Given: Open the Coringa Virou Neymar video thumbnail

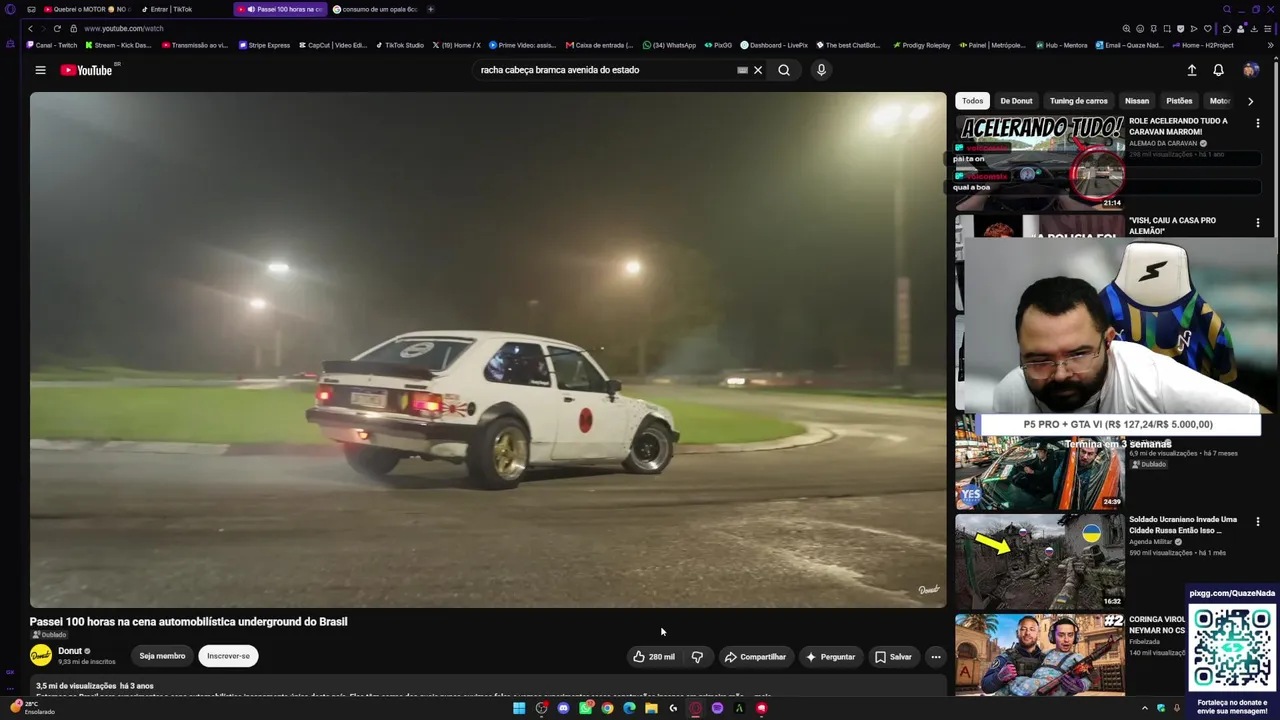Looking at the screenshot, I should [x=1040, y=655].
